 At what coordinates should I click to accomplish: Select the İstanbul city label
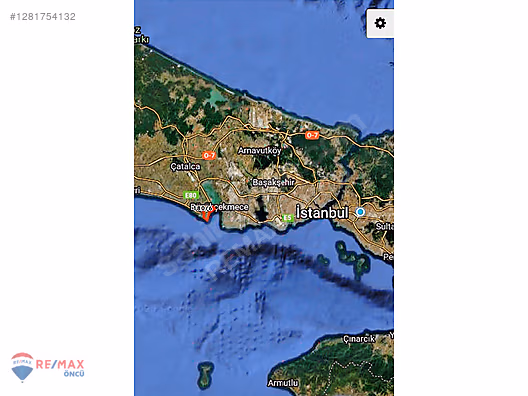click(x=322, y=213)
